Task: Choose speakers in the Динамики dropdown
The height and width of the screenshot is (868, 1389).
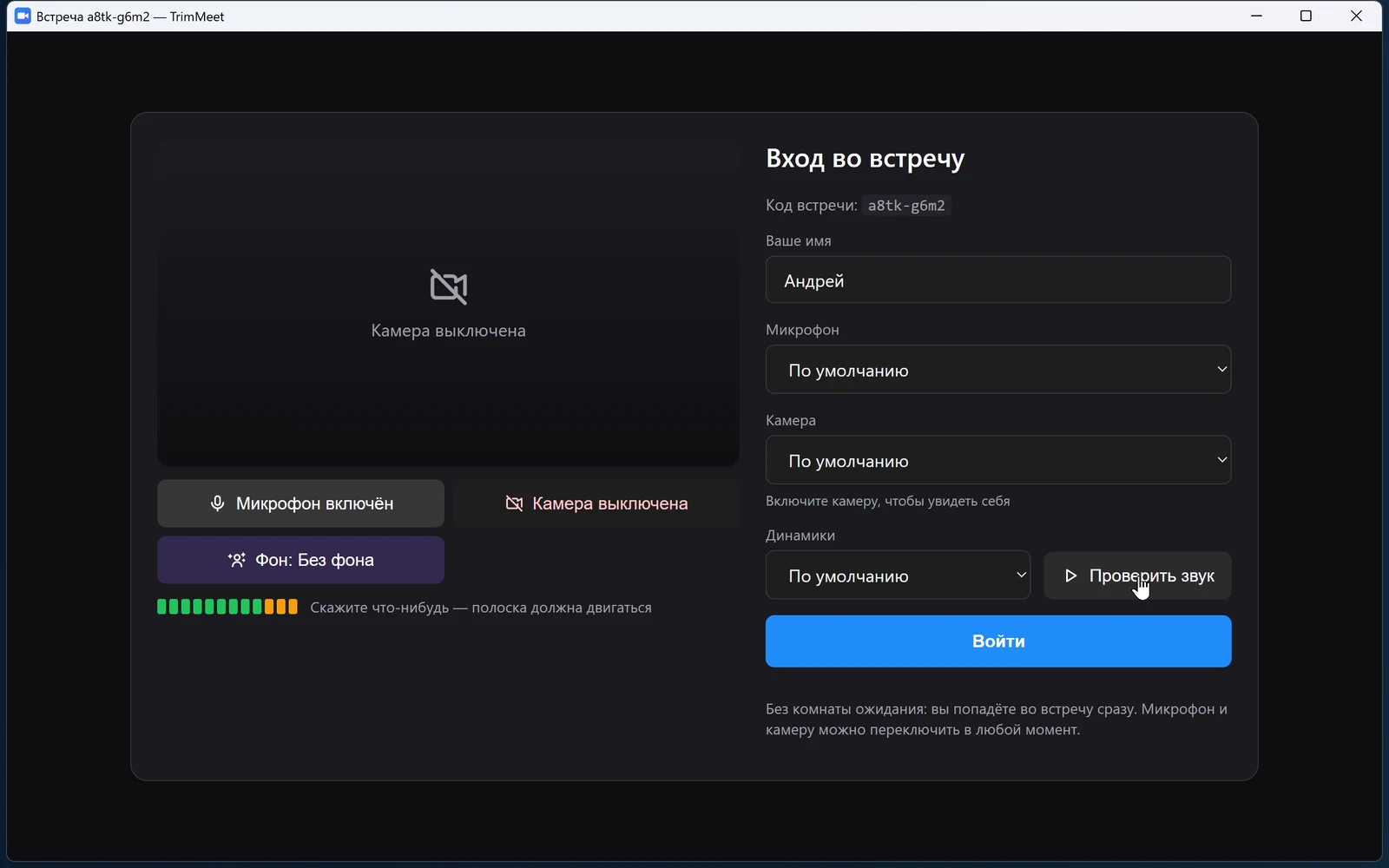Action: click(898, 575)
